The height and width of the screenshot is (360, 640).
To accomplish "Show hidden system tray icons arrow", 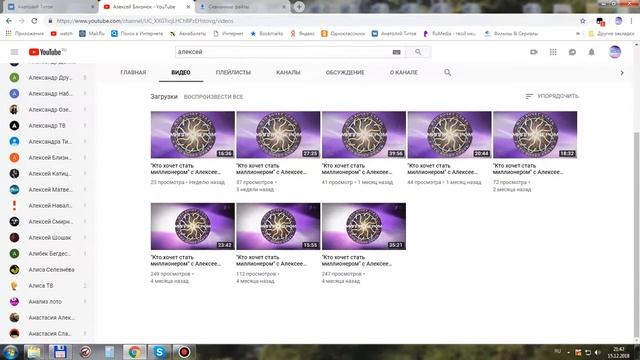I will 569,352.
